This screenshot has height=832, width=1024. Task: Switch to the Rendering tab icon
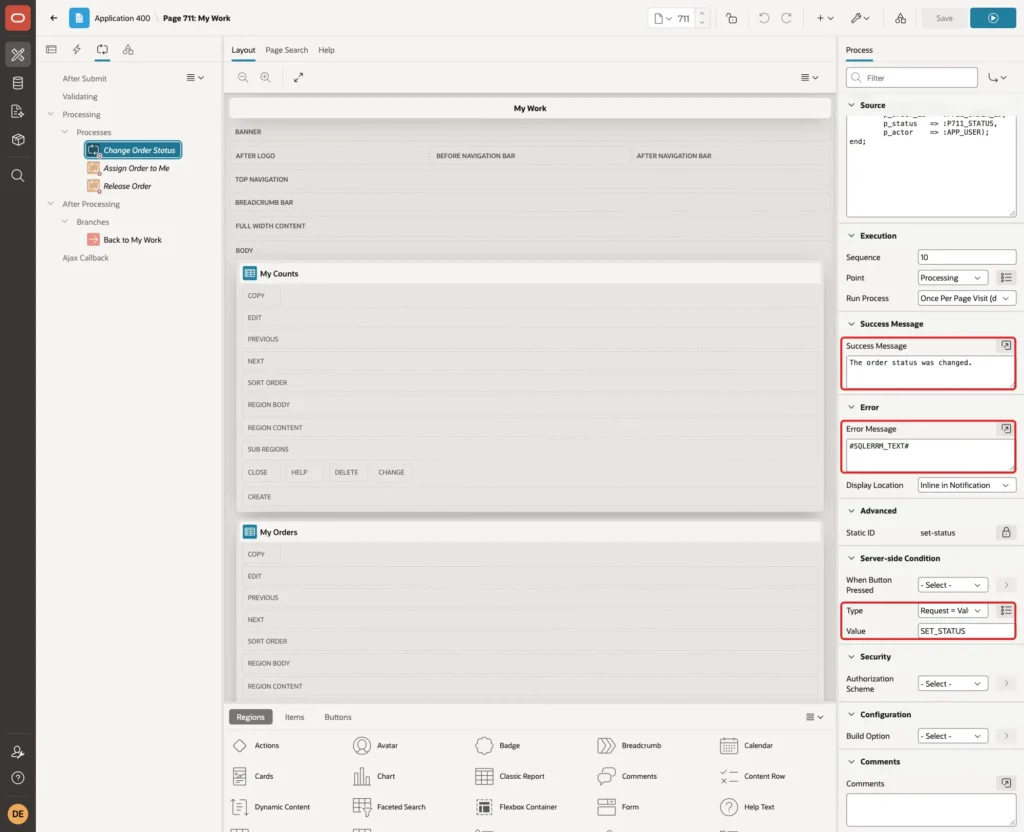52,50
